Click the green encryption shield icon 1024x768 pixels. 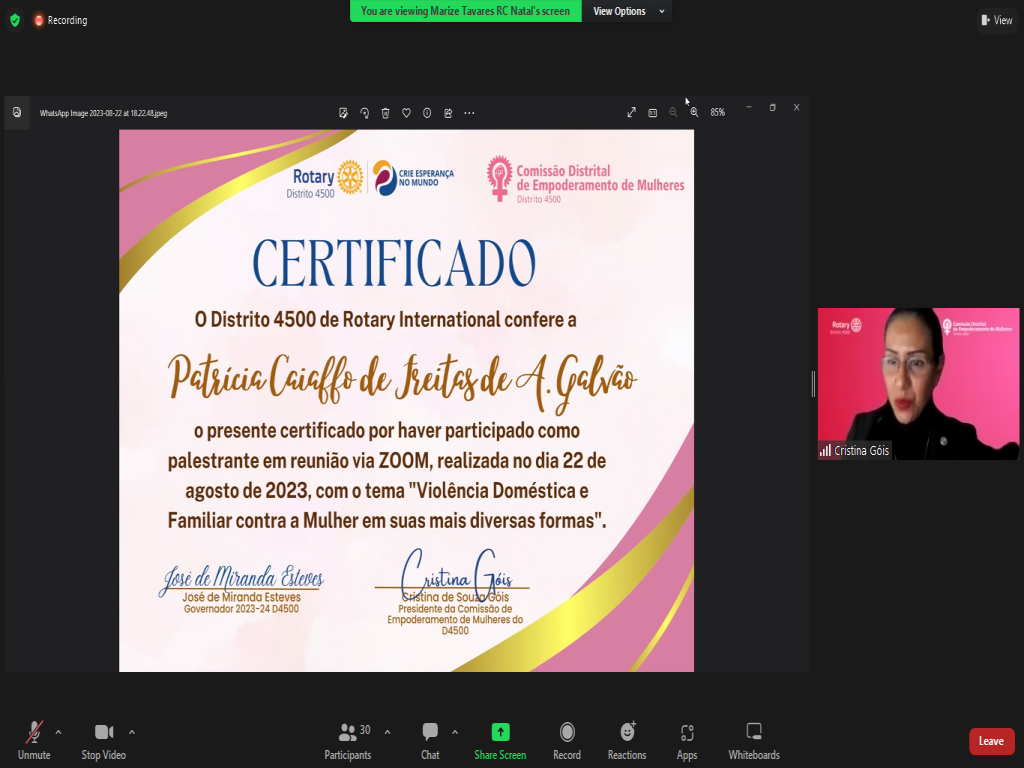tap(14, 20)
